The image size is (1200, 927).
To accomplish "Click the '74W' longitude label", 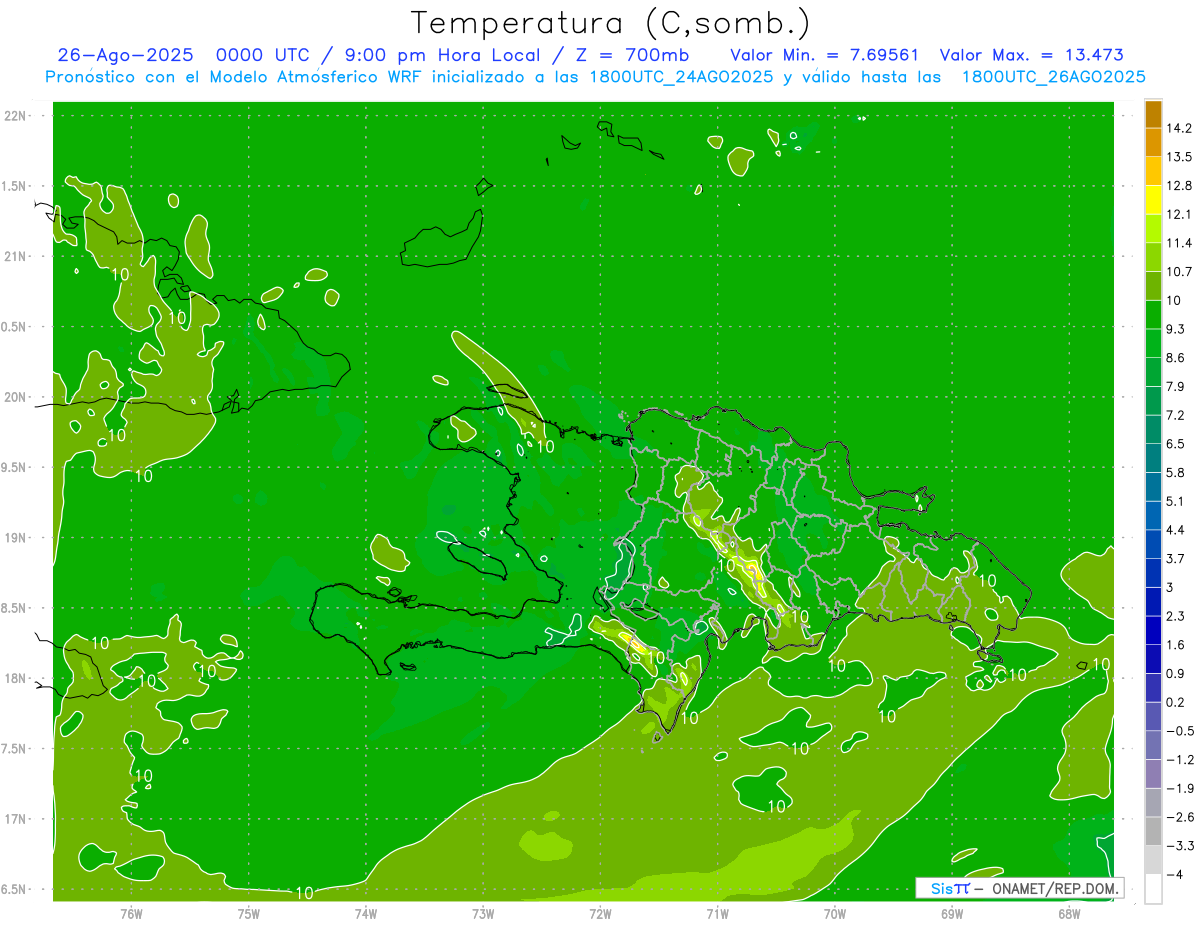I will (x=366, y=913).
